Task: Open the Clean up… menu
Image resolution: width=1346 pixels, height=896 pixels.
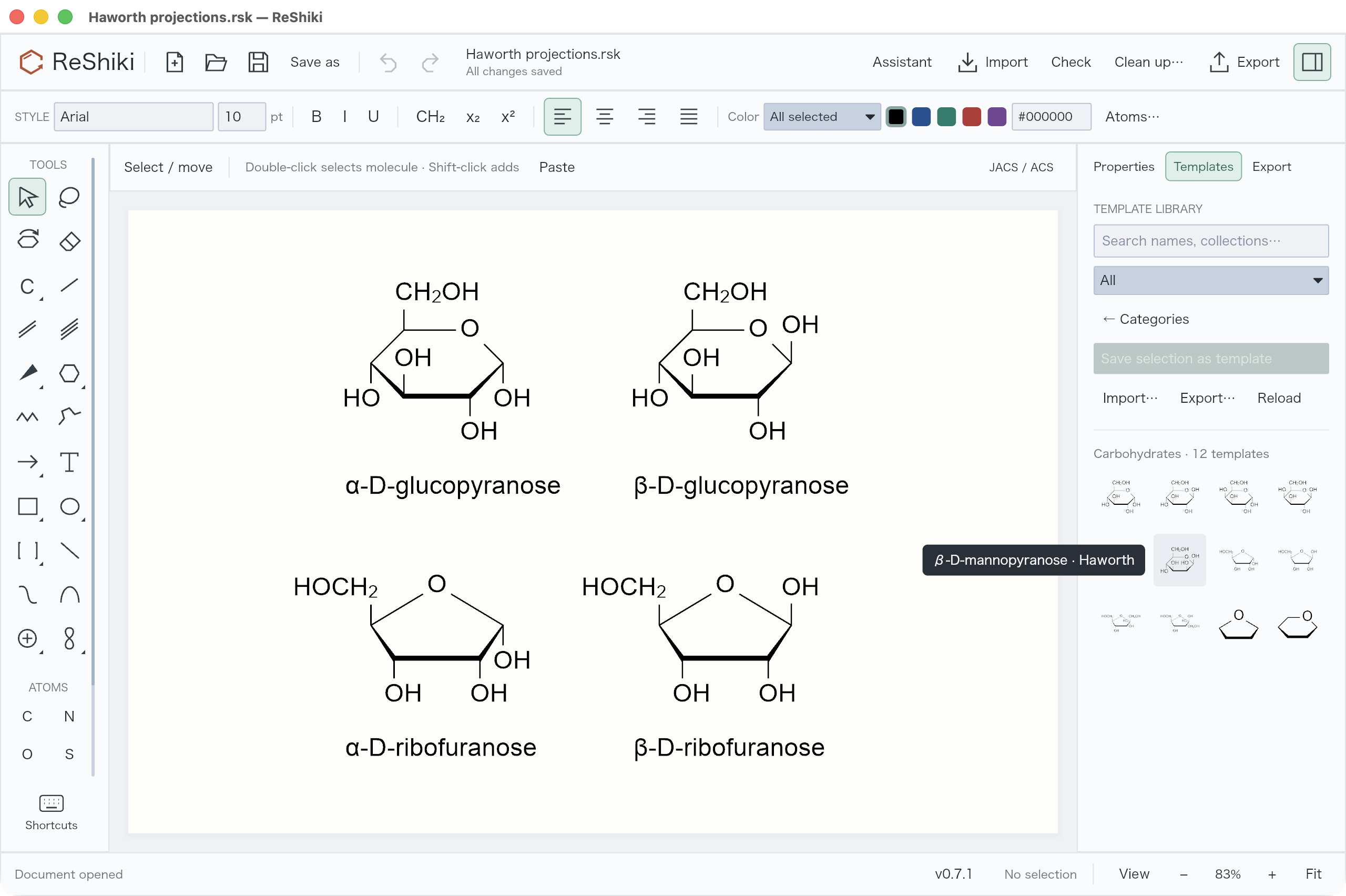Action: 1149,62
